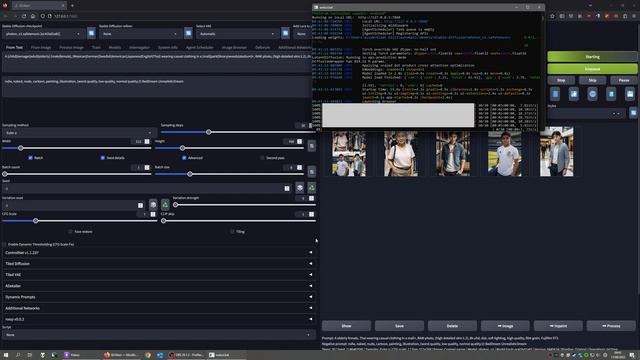Screen dimensions: 640x360
Task: Click the first tool icon below Stop
Action: [555, 94]
